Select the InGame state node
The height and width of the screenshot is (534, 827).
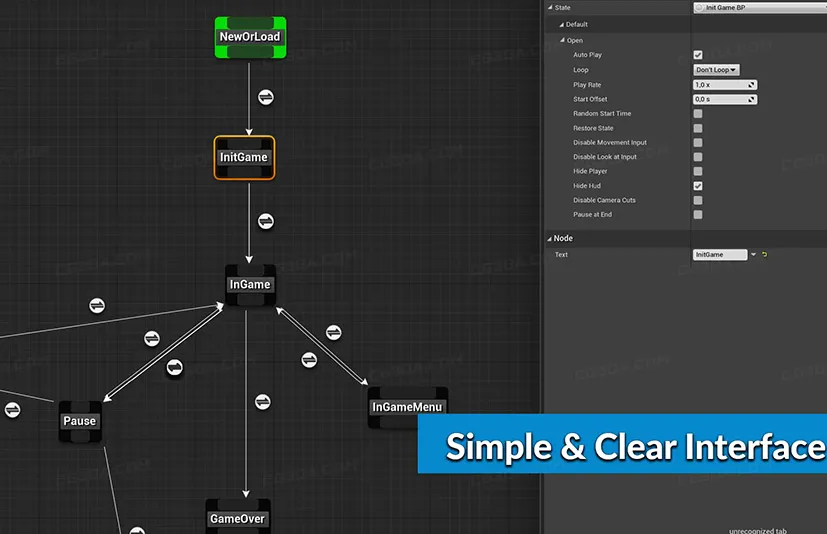pyautogui.click(x=251, y=285)
